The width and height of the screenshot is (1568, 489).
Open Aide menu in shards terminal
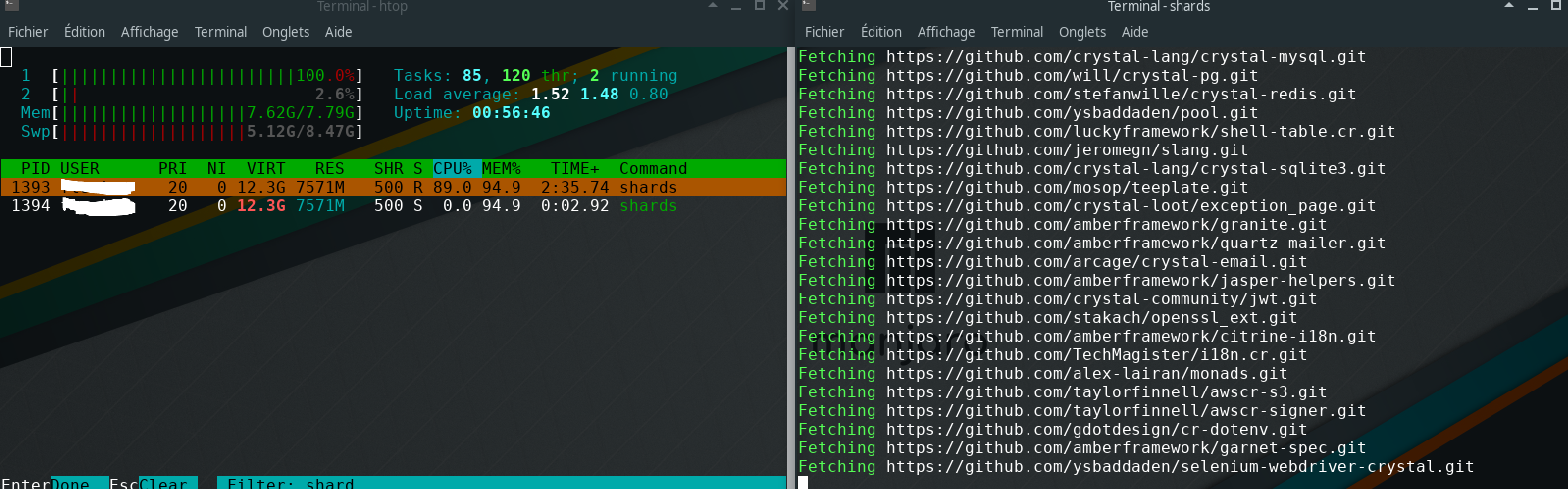pos(1134,32)
